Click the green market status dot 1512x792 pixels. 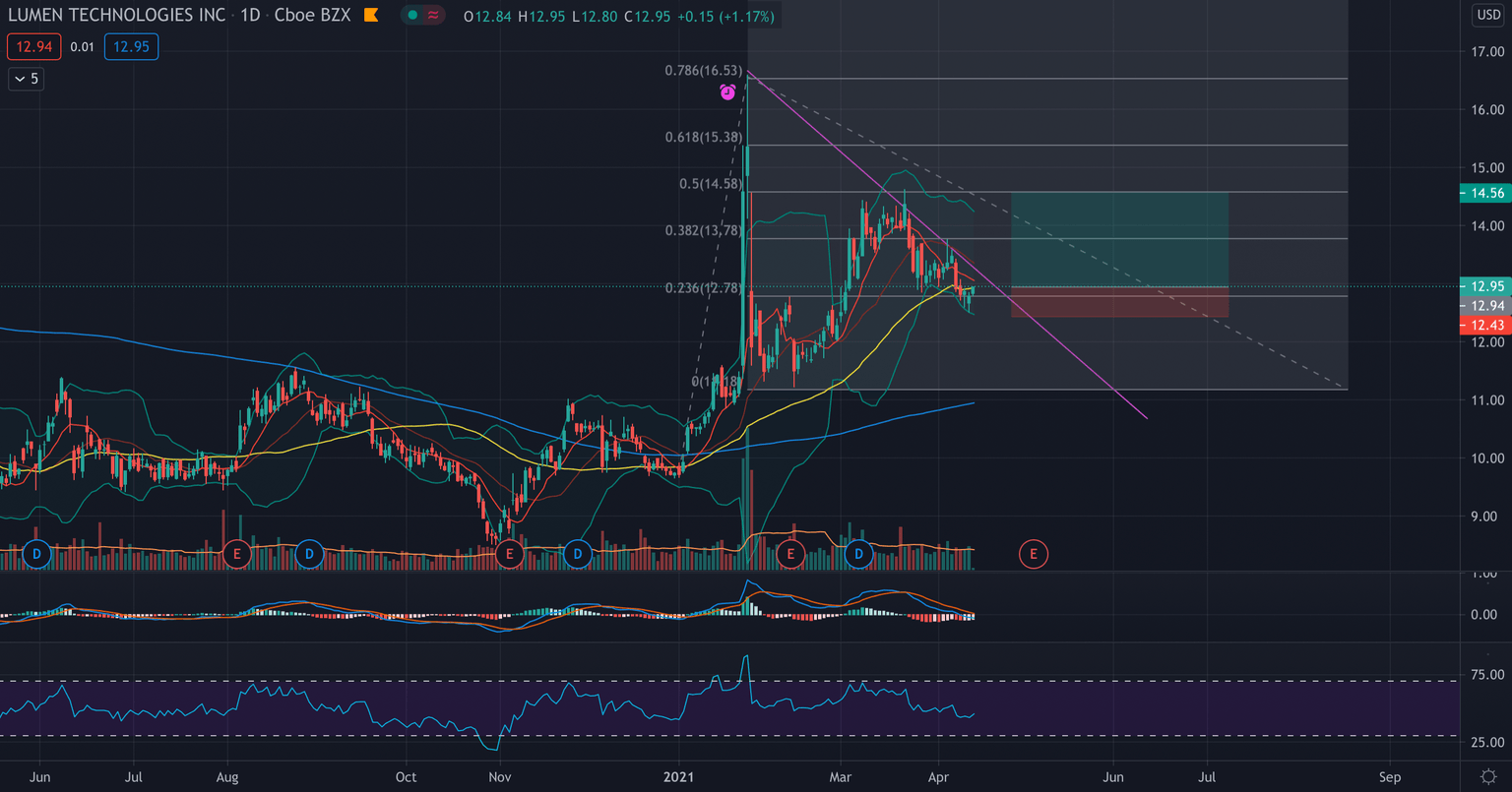point(411,16)
